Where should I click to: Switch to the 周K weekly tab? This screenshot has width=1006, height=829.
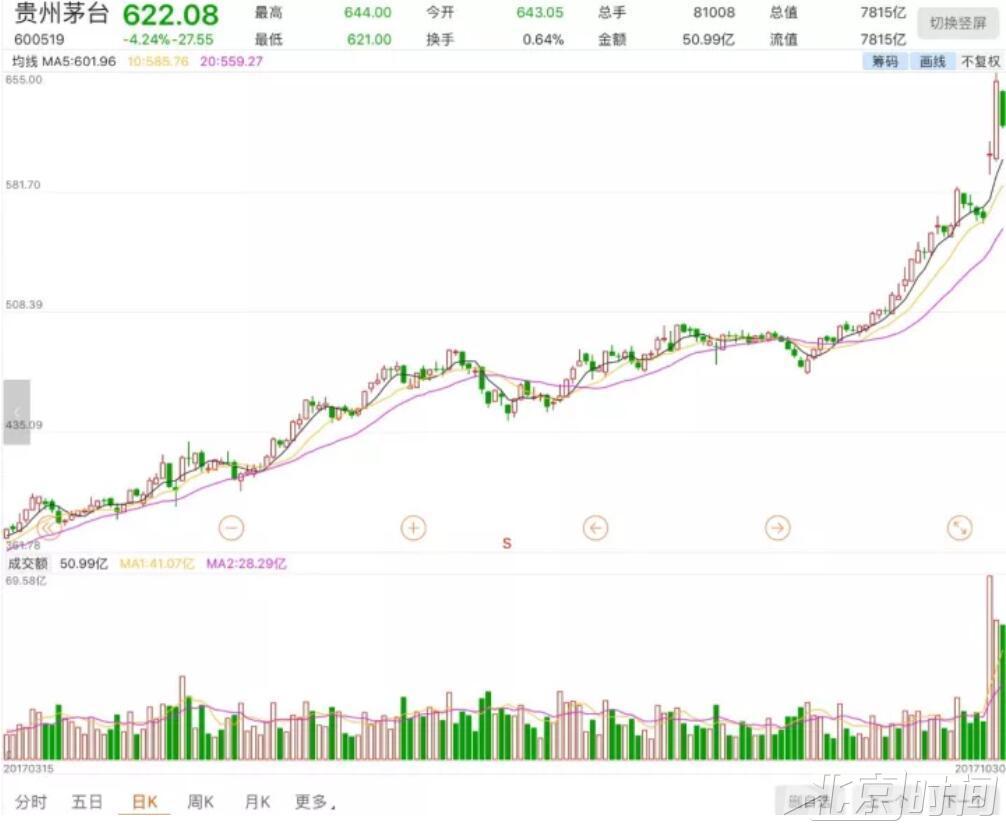tap(201, 802)
